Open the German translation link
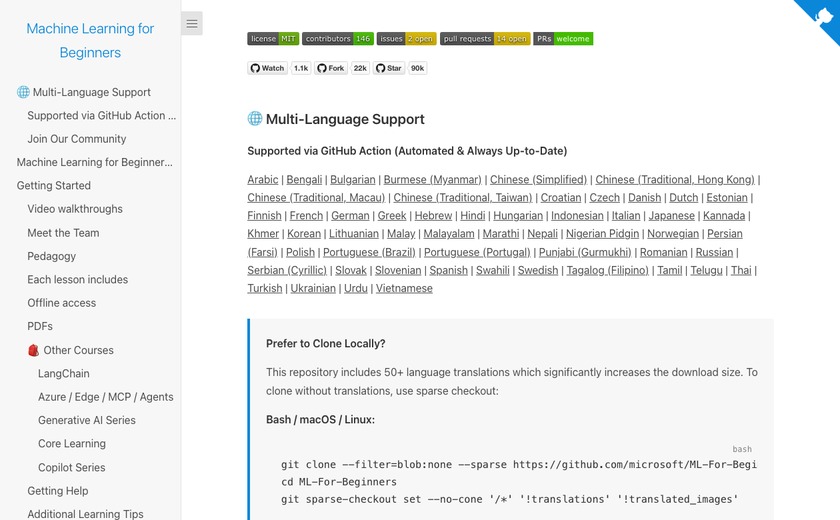The width and height of the screenshot is (840, 520). (x=350, y=216)
